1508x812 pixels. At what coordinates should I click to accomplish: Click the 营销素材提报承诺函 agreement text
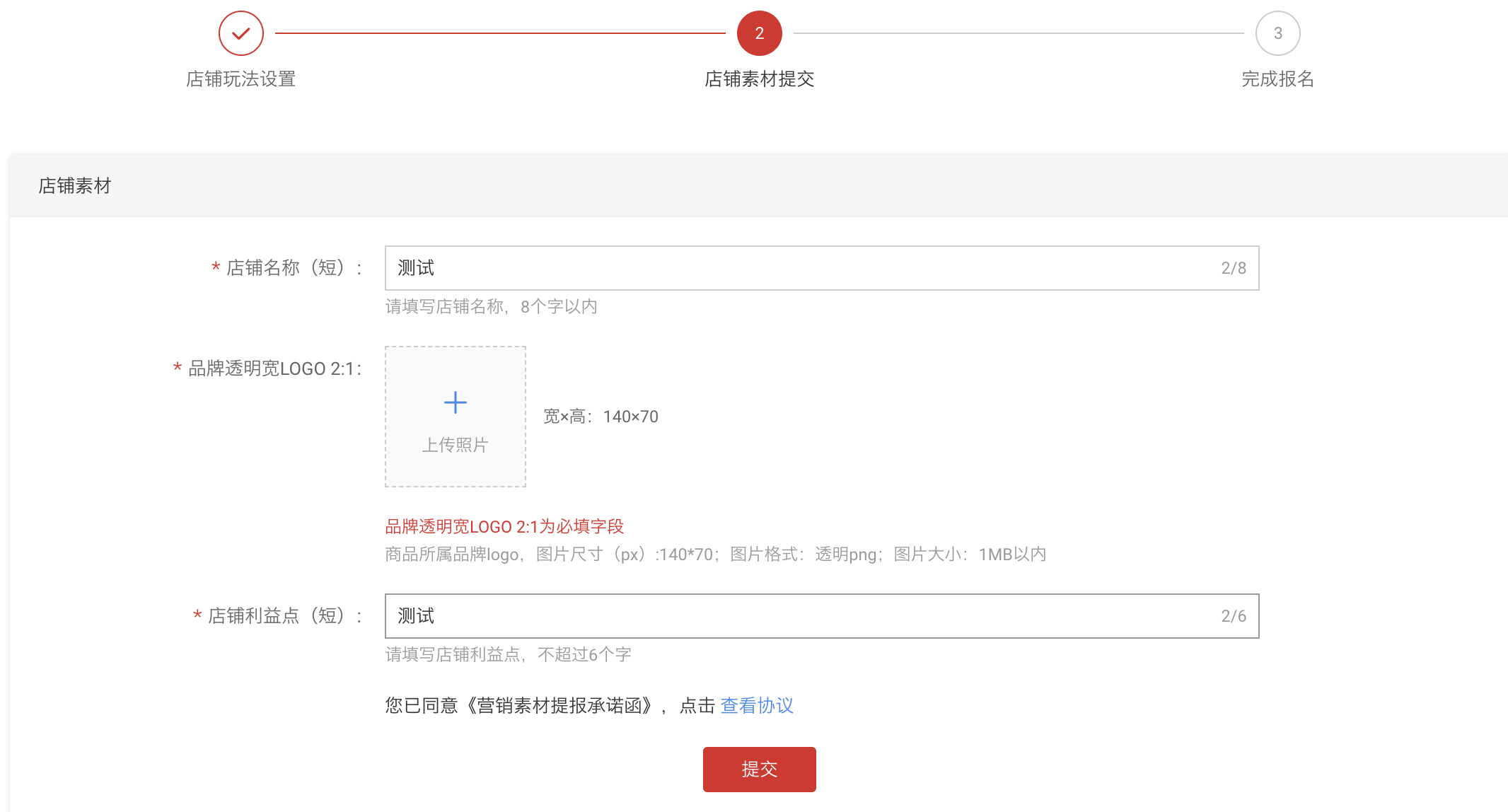click(x=559, y=705)
